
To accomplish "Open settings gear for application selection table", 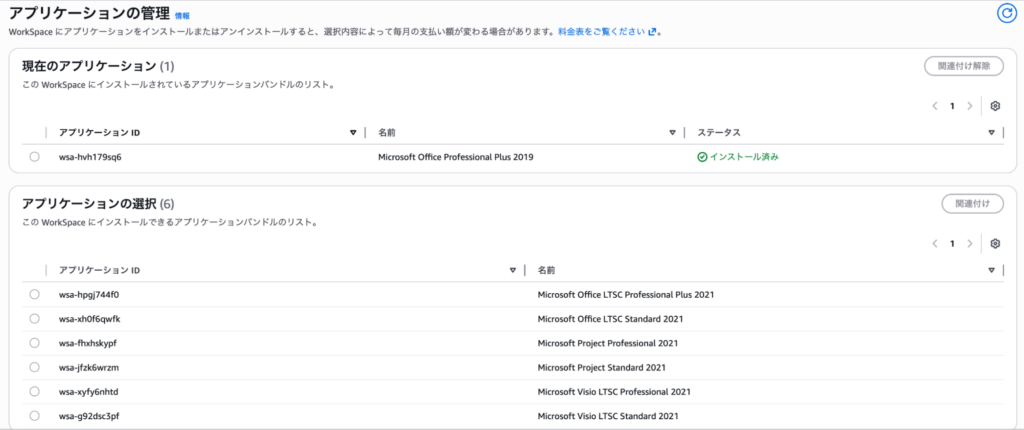I will coord(995,243).
